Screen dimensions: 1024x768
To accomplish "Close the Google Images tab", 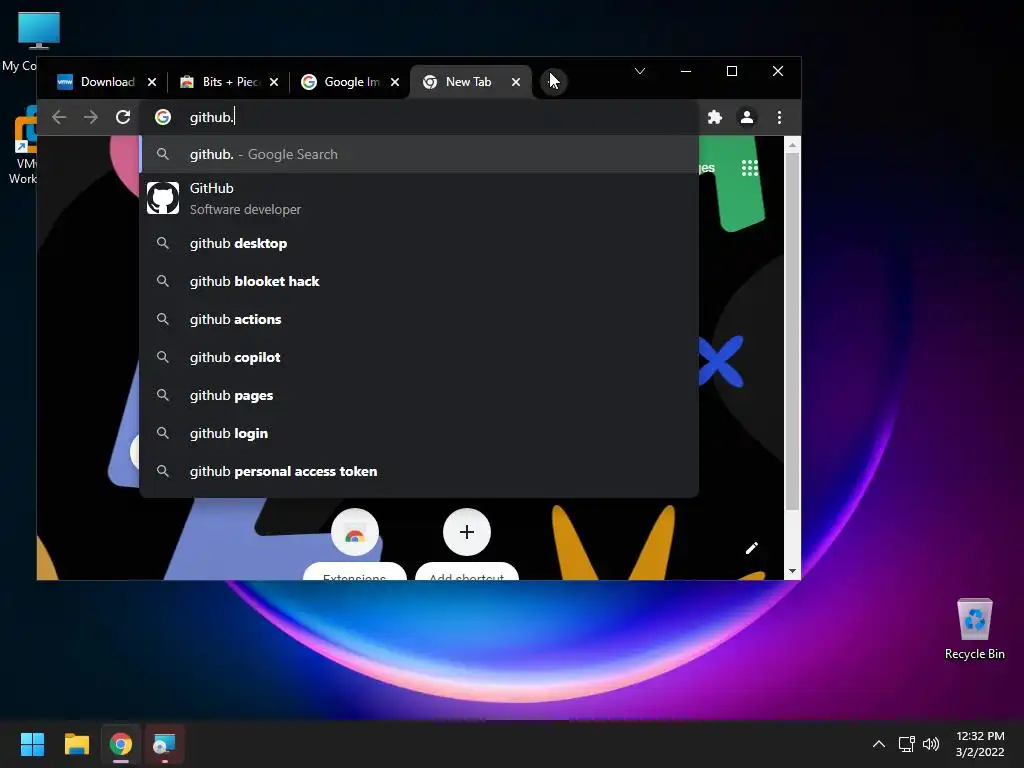I will click(x=394, y=82).
